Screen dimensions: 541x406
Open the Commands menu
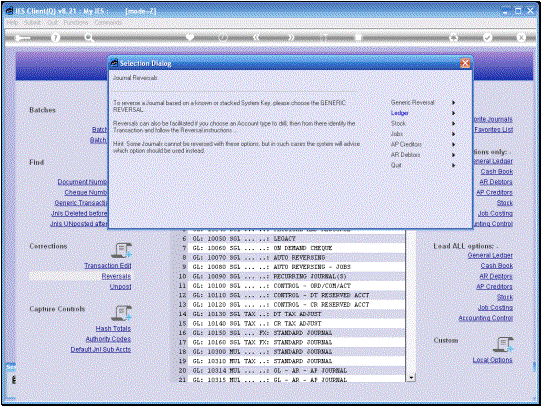108,22
